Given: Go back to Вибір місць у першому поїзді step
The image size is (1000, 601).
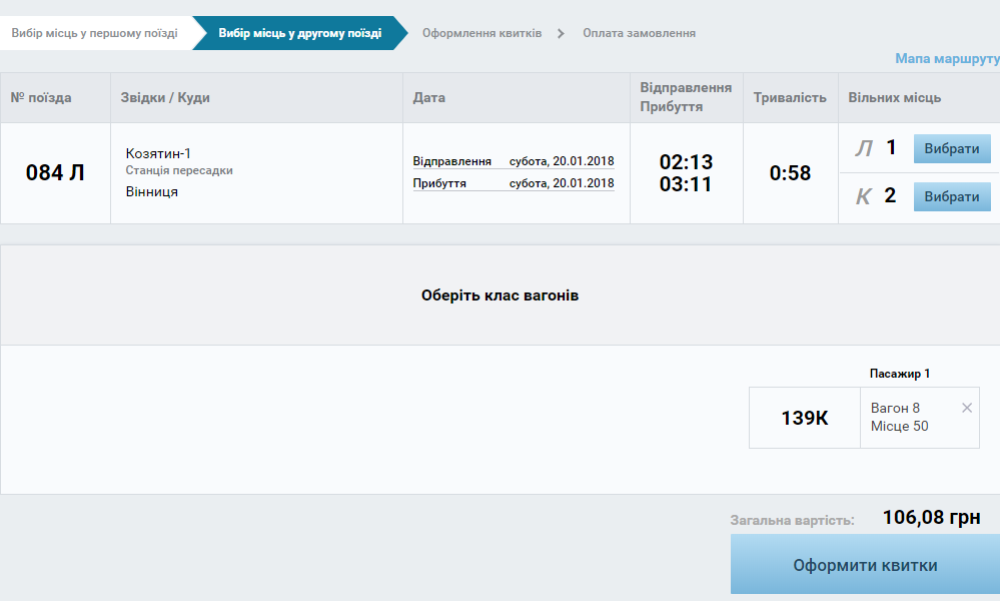Looking at the screenshot, I should tap(94, 33).
